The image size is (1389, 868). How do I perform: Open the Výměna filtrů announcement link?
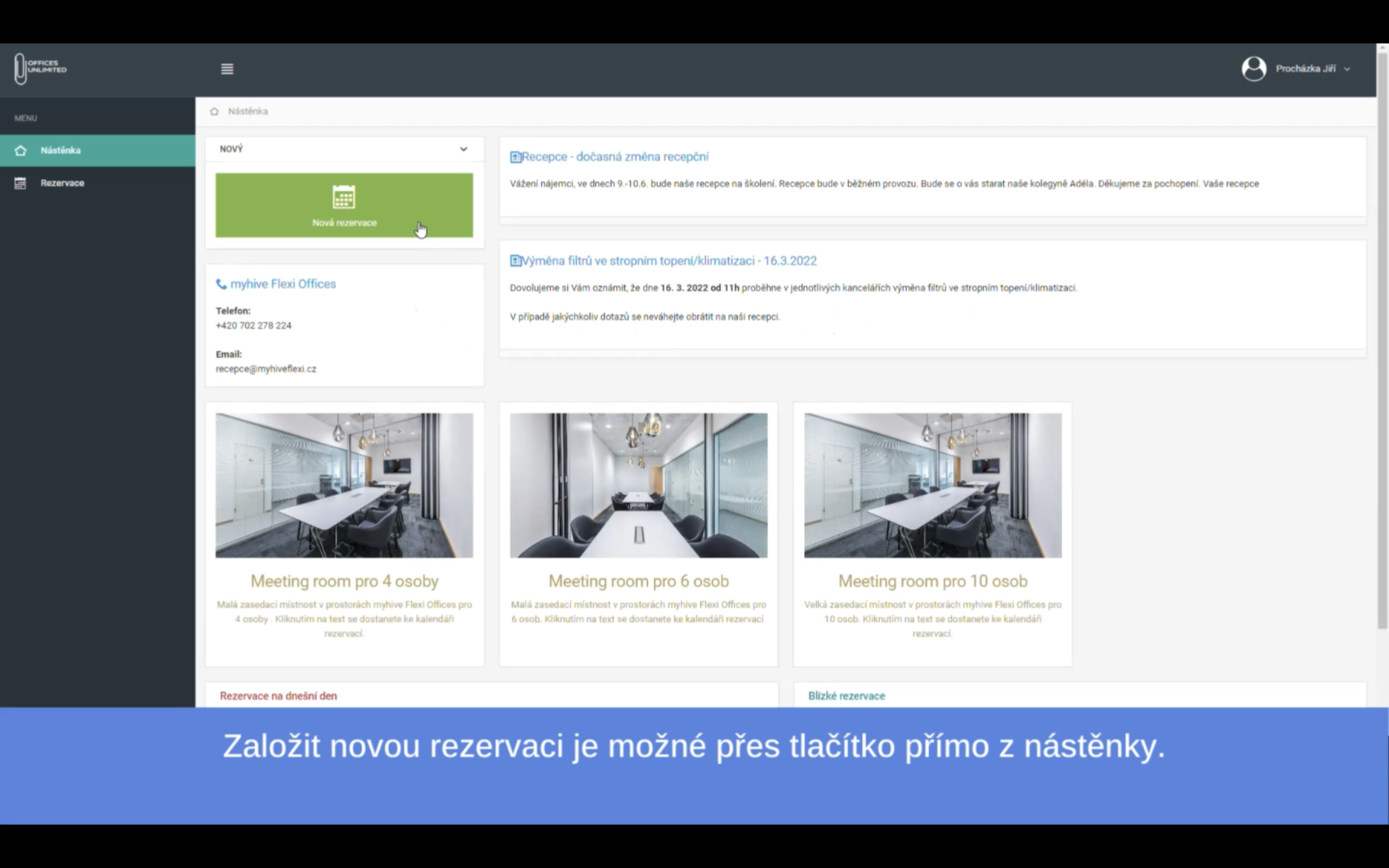[x=668, y=260]
